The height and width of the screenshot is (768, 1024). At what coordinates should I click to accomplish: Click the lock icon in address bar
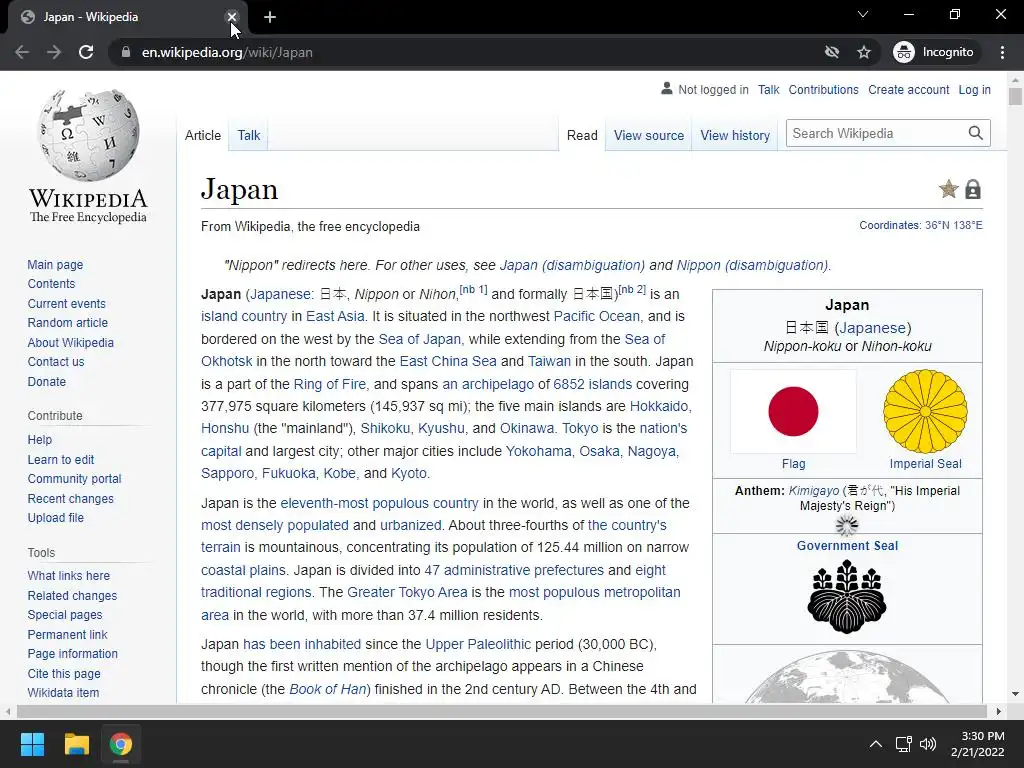click(126, 52)
